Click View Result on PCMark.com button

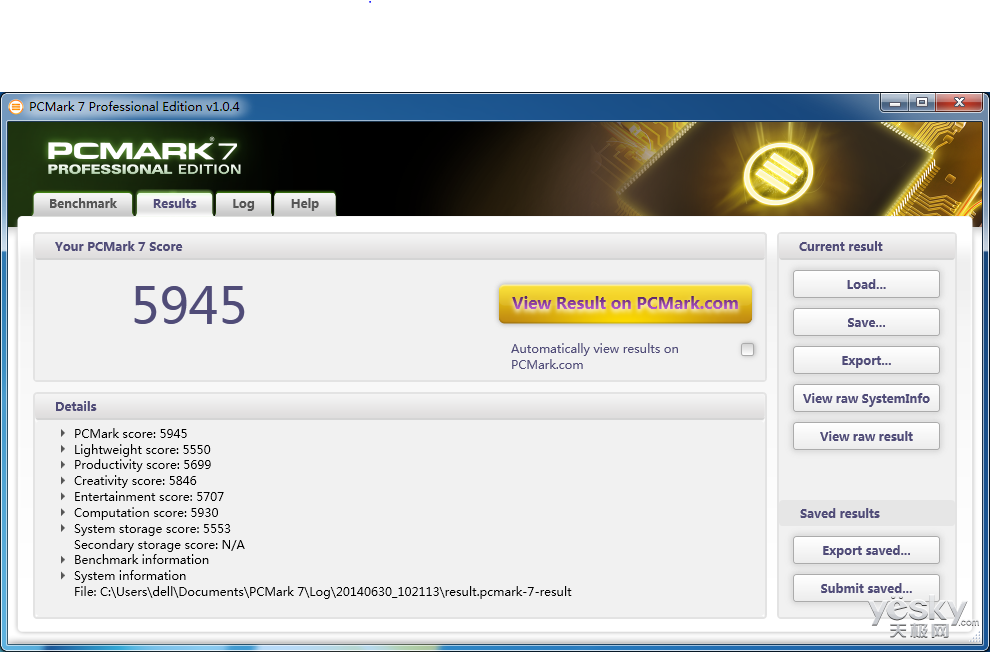coord(625,304)
